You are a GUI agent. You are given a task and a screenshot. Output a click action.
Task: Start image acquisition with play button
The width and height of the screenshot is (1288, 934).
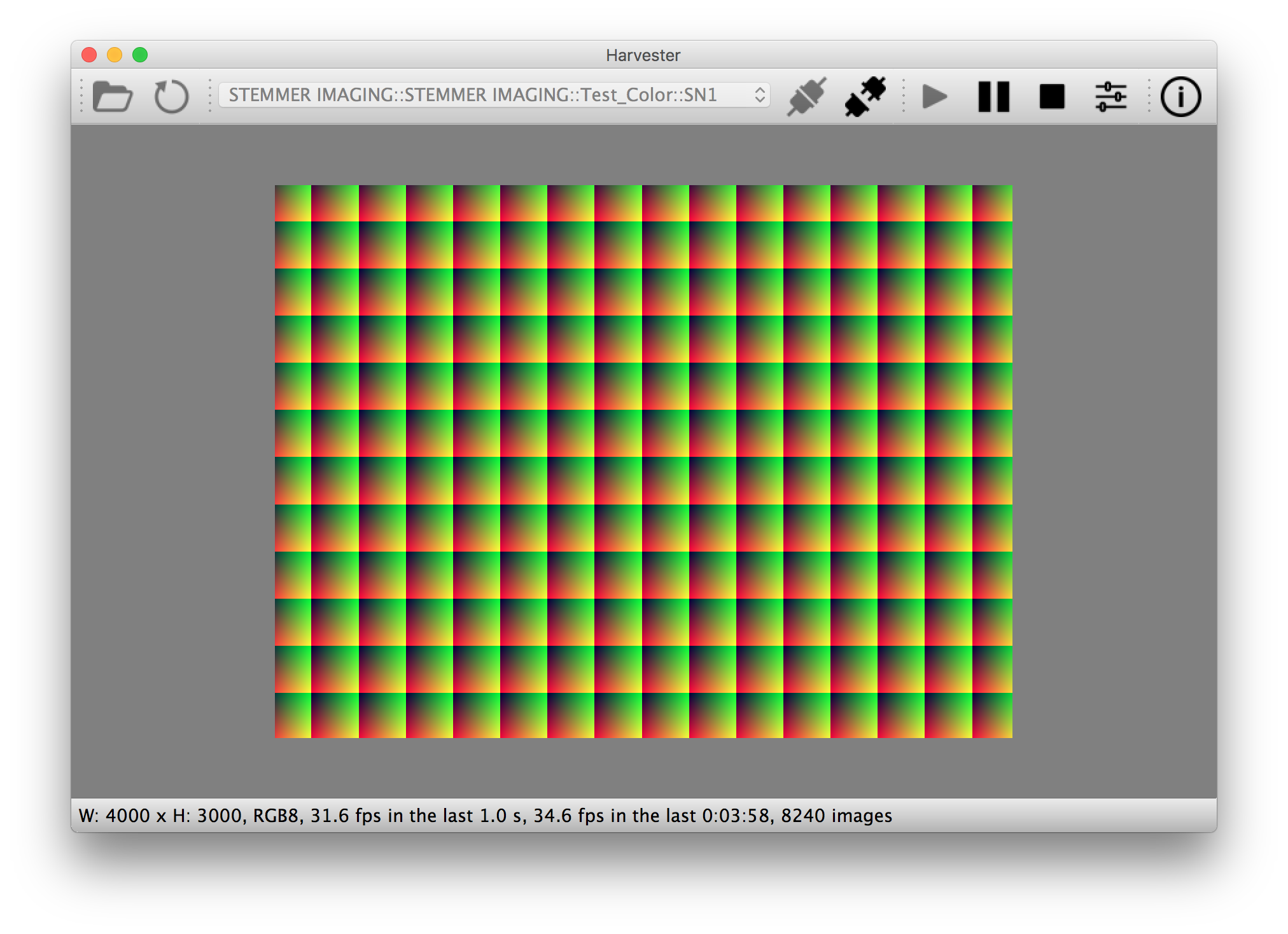pyautogui.click(x=935, y=97)
